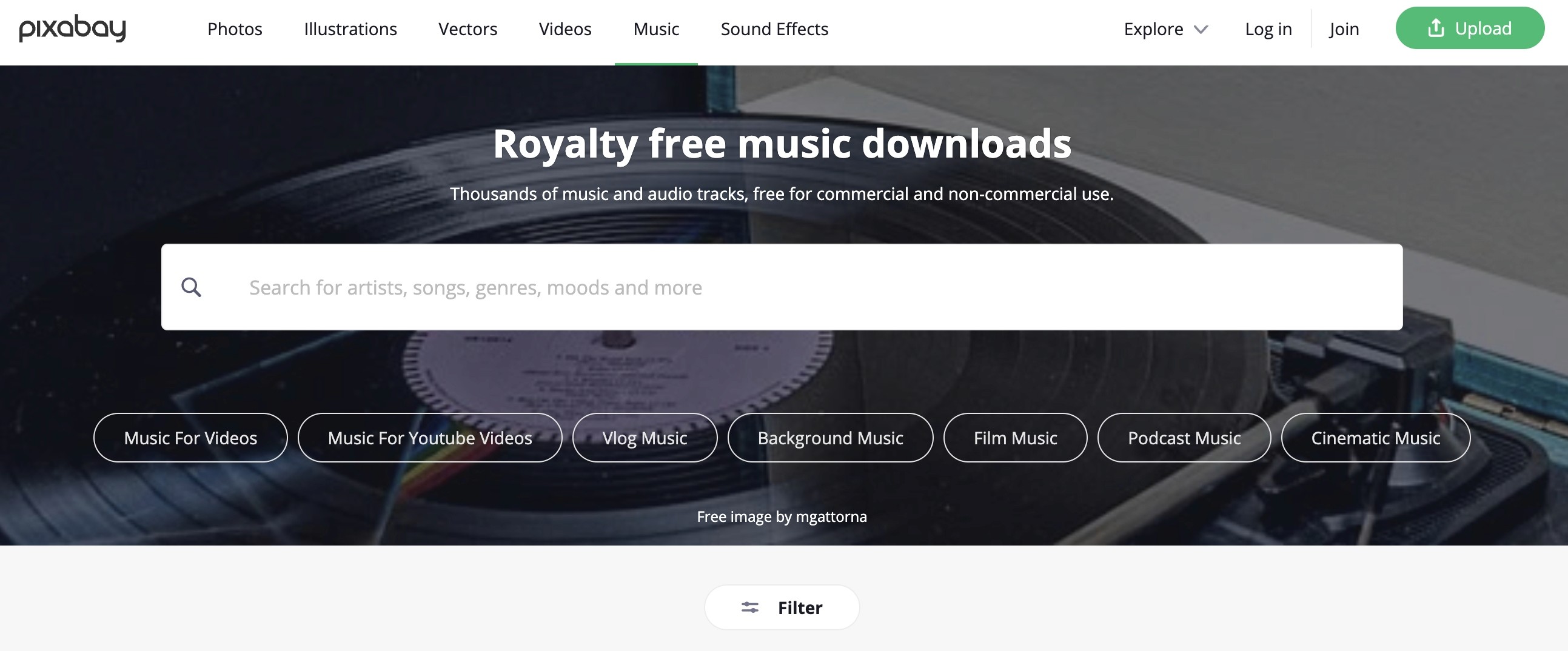1568x651 pixels.
Task: Select the Music For Videos tag
Action: click(190, 438)
